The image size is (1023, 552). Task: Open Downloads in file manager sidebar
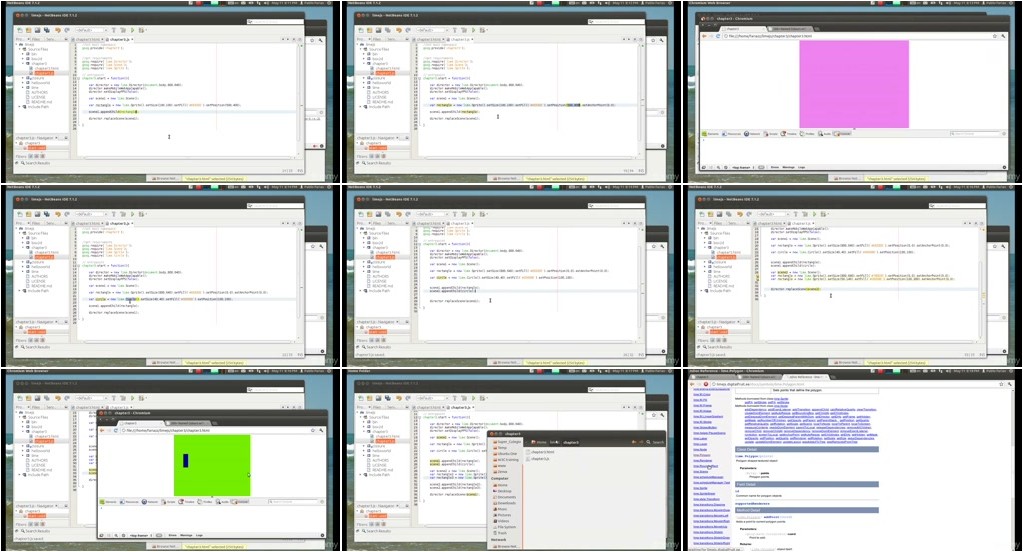[x=506, y=503]
